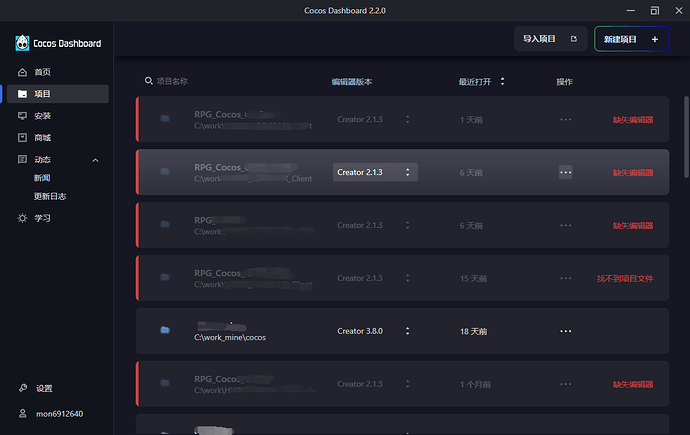The height and width of the screenshot is (435, 690).
Task: Click the search magnifier icon
Action: [x=149, y=81]
